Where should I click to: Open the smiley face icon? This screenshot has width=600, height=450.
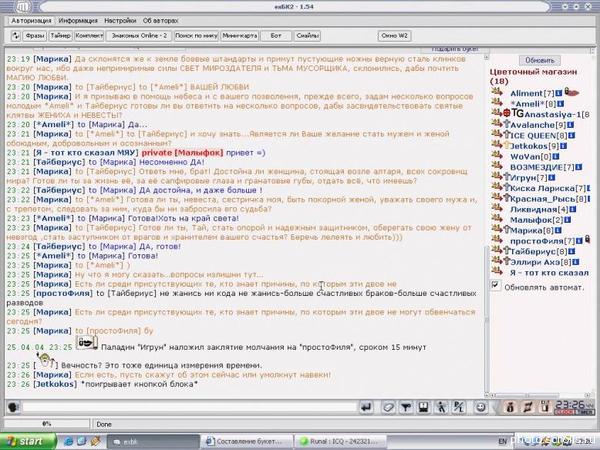[481, 407]
